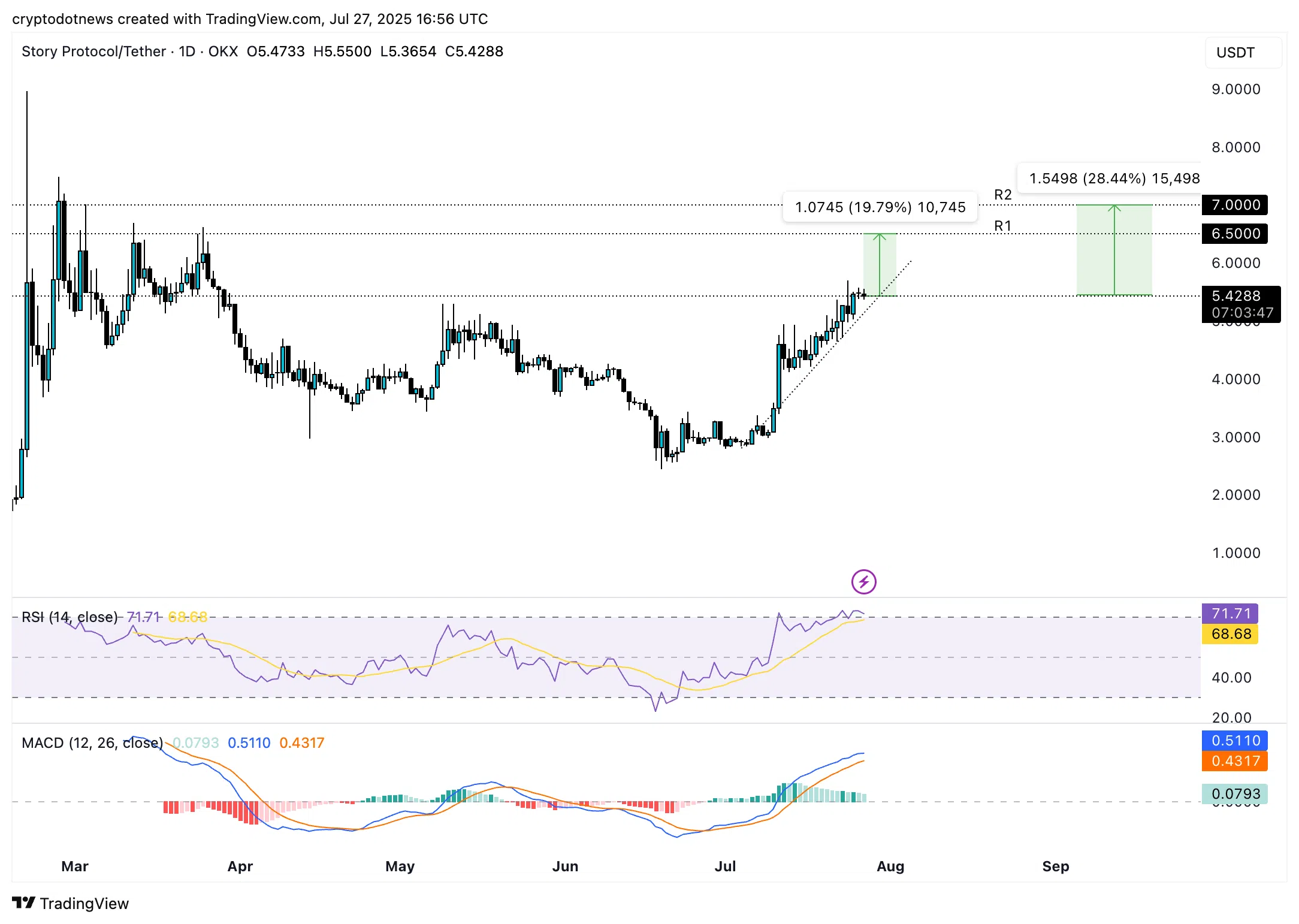
Task: Click the 7.0000 price label
Action: click(x=1235, y=205)
